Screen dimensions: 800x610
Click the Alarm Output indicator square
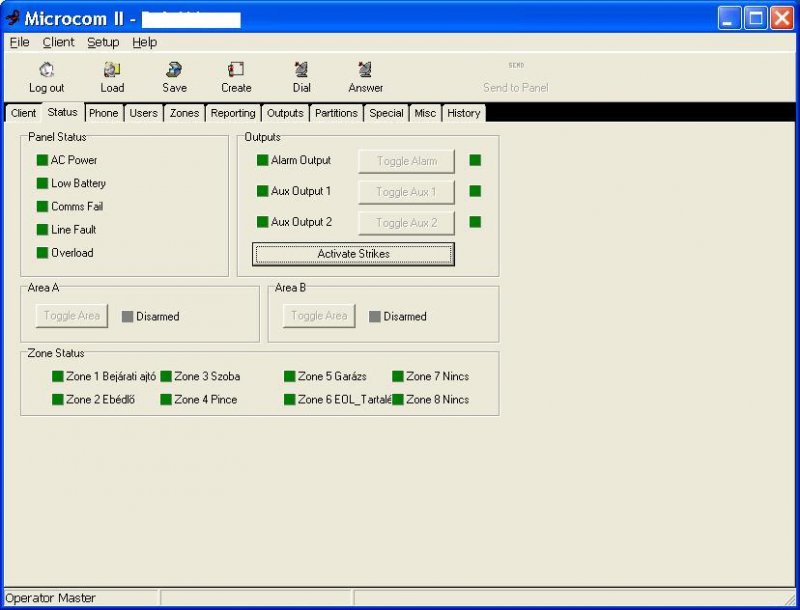pyautogui.click(x=262, y=160)
